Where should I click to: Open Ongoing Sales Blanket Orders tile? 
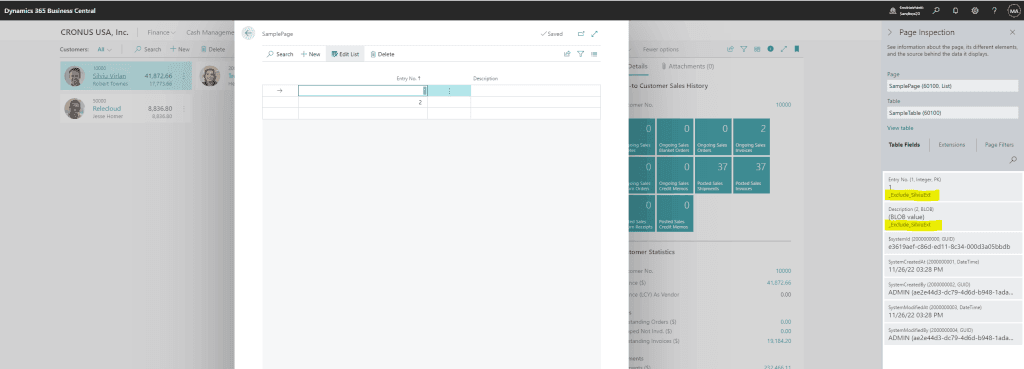pyautogui.click(x=675, y=137)
